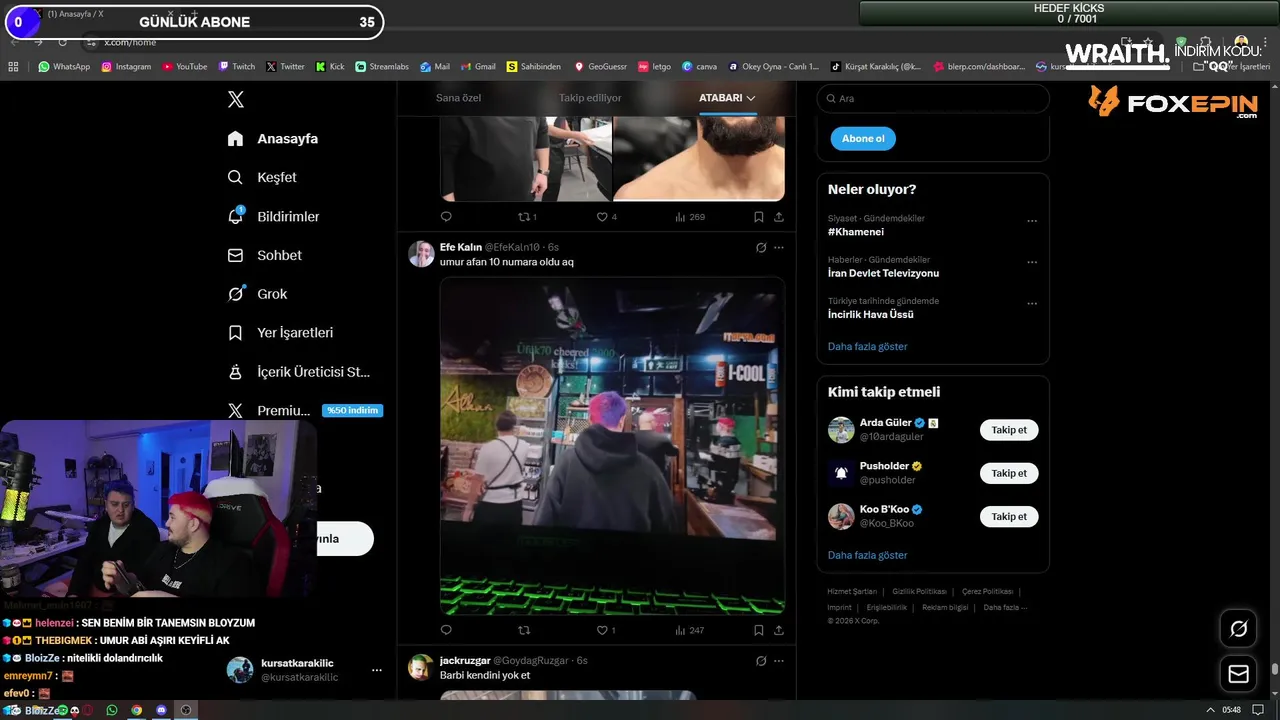Open more options on Efe Kalın's tweet
The height and width of the screenshot is (720, 1280).
779,247
